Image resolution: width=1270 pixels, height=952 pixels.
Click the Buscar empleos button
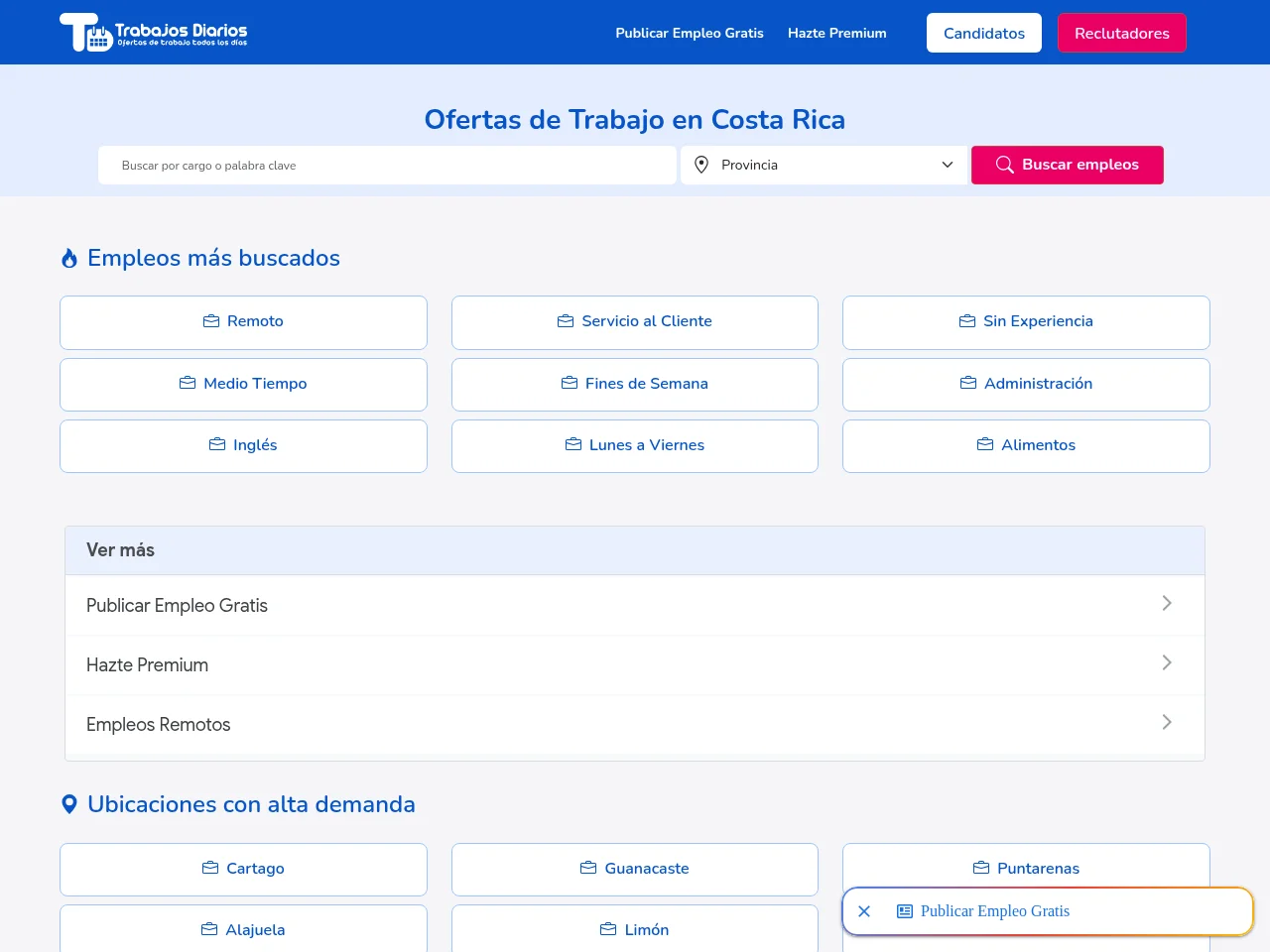coord(1068,165)
